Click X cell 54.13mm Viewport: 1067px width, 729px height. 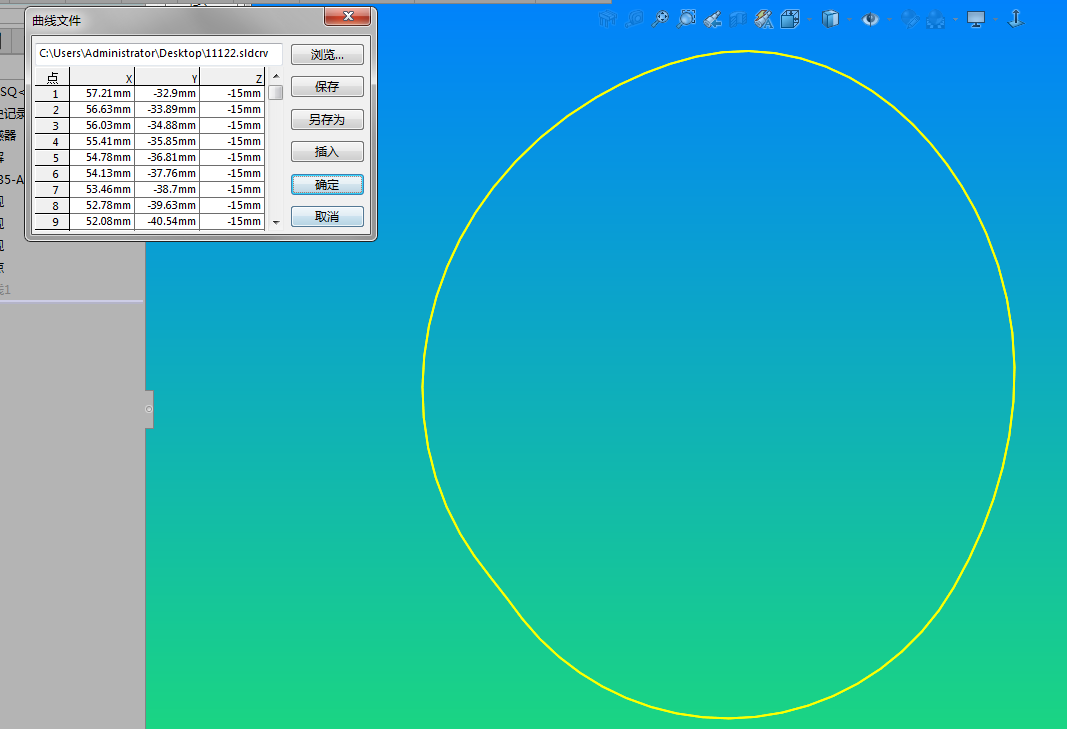[x=102, y=173]
